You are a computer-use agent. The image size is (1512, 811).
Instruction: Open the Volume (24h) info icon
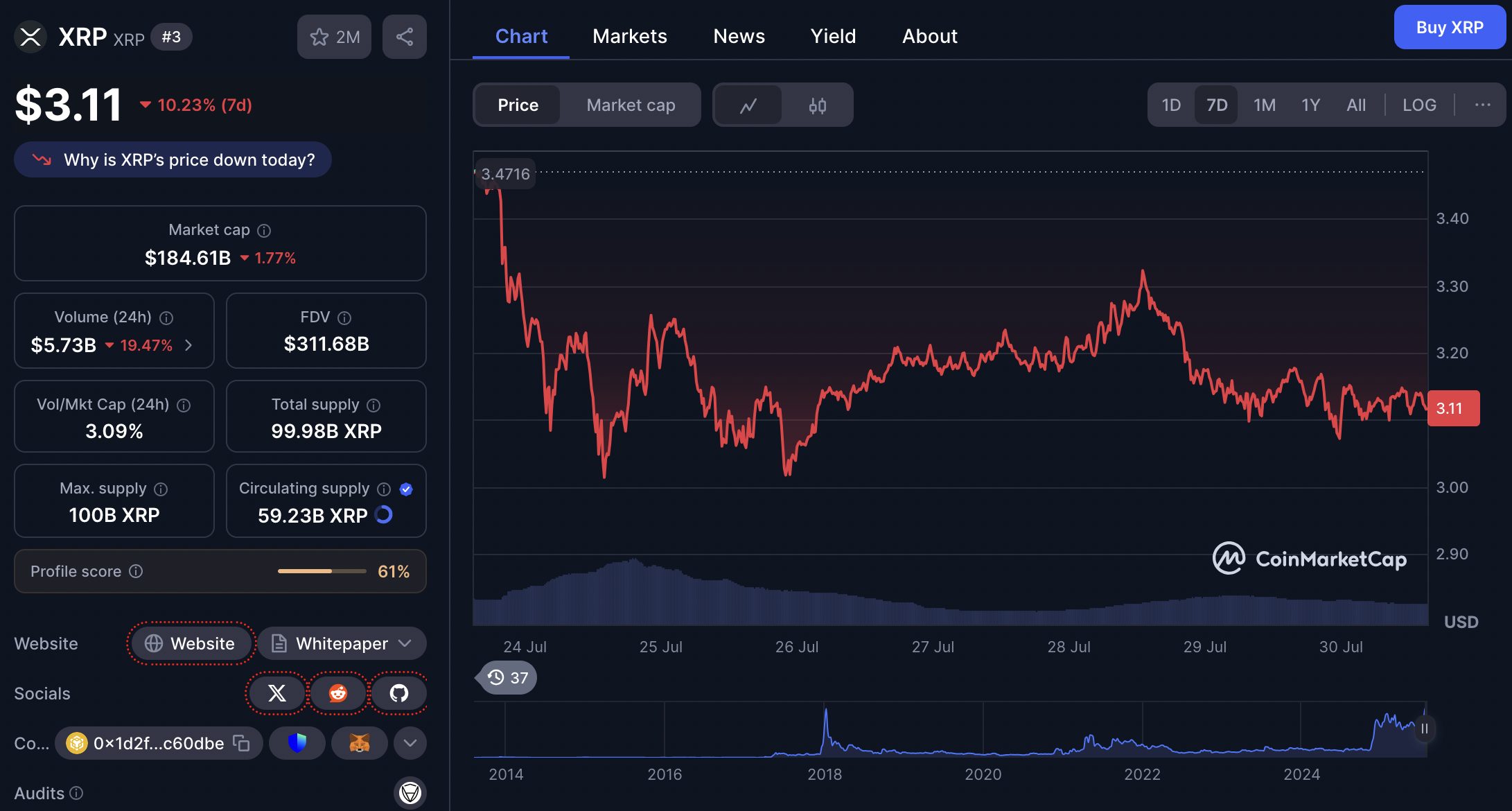[x=166, y=318]
